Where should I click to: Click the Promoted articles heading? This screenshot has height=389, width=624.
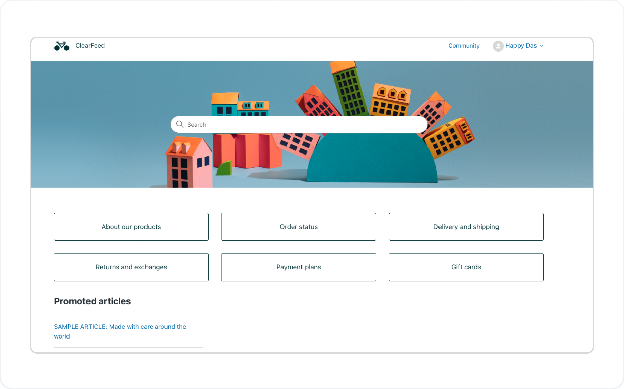coord(92,301)
